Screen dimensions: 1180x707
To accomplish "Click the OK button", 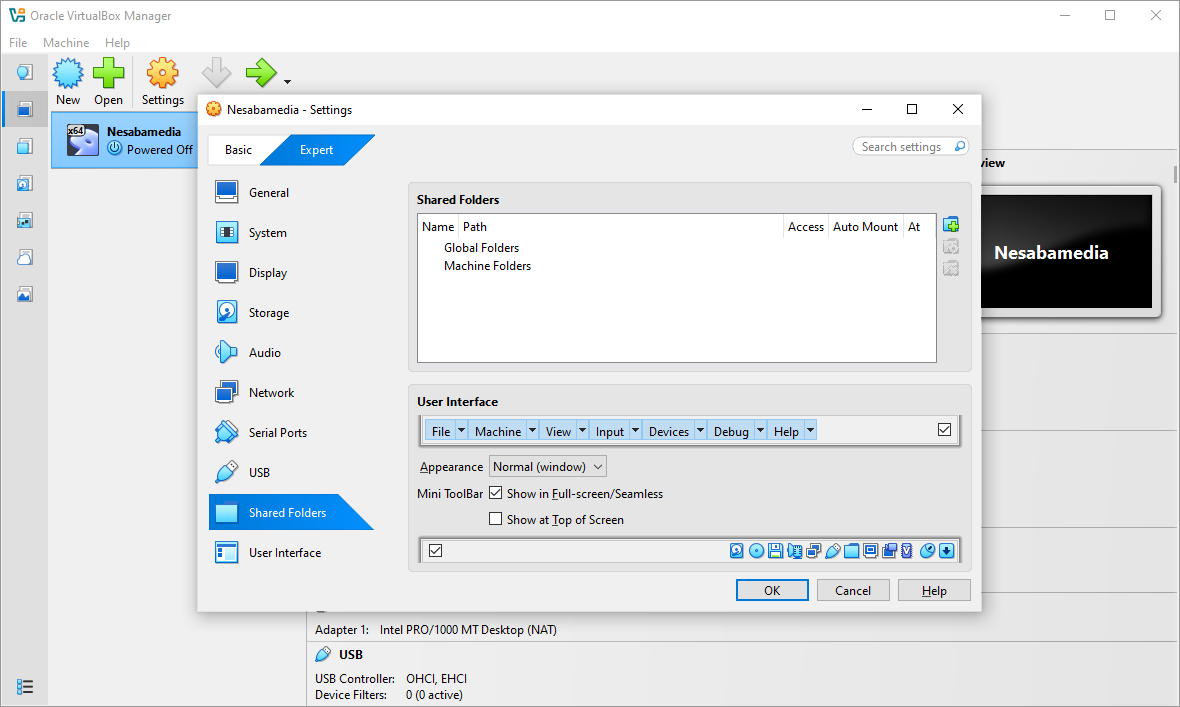I will (772, 590).
